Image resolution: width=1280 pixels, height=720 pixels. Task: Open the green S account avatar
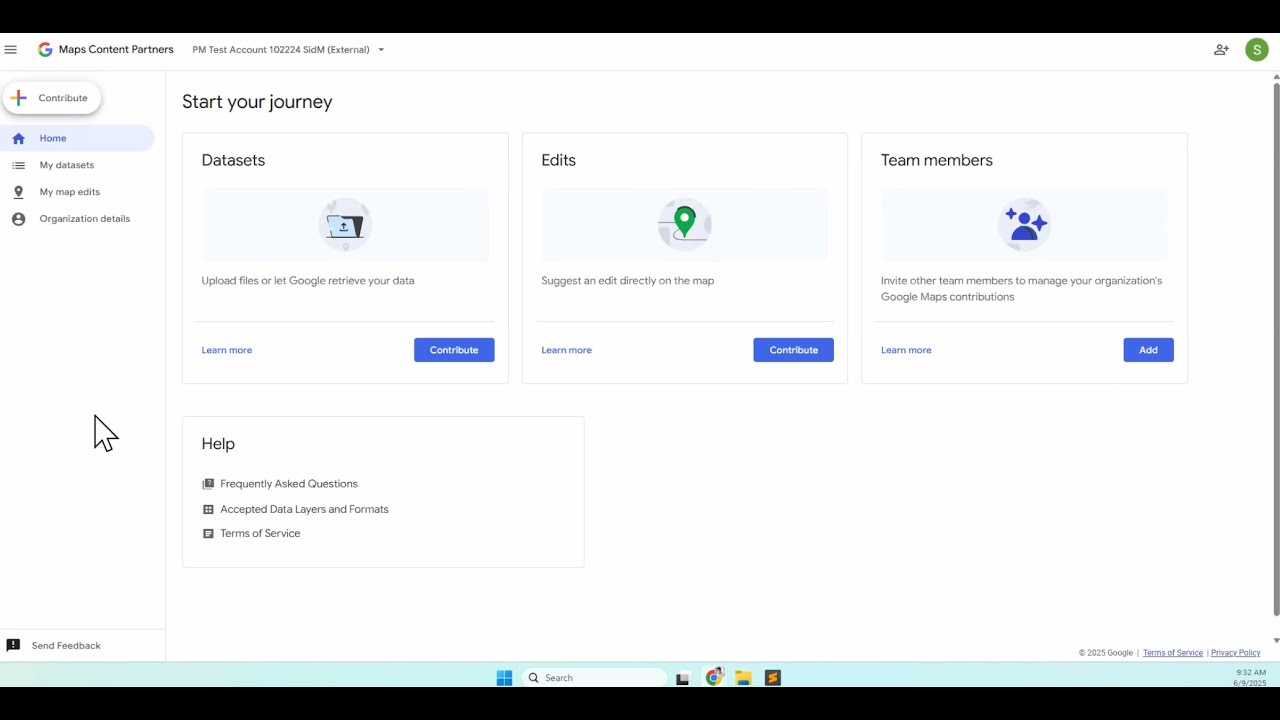coord(1257,50)
